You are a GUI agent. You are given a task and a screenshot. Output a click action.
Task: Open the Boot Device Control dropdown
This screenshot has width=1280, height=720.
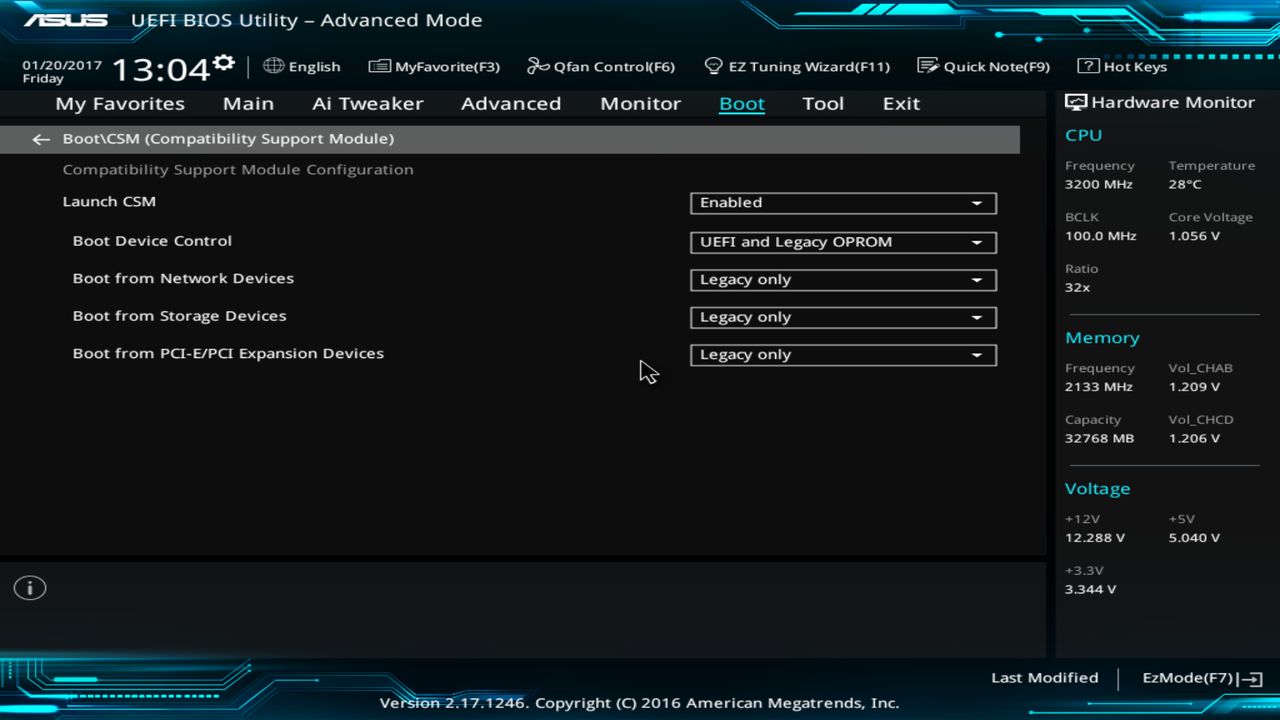click(x=842, y=242)
